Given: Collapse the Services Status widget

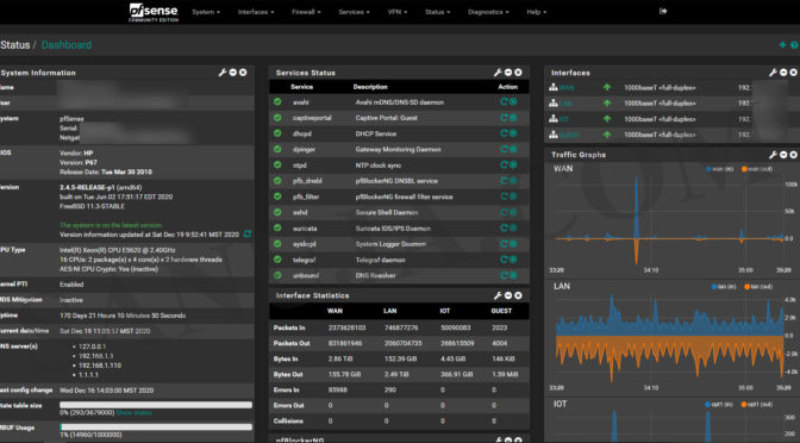Looking at the screenshot, I should (508, 73).
